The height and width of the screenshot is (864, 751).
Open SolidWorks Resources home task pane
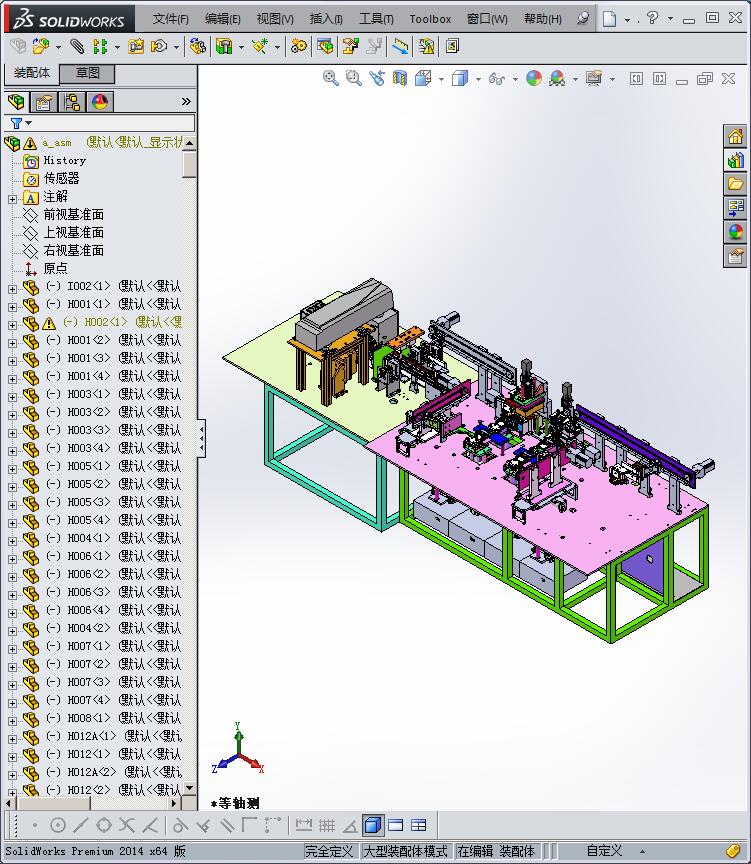[736, 136]
